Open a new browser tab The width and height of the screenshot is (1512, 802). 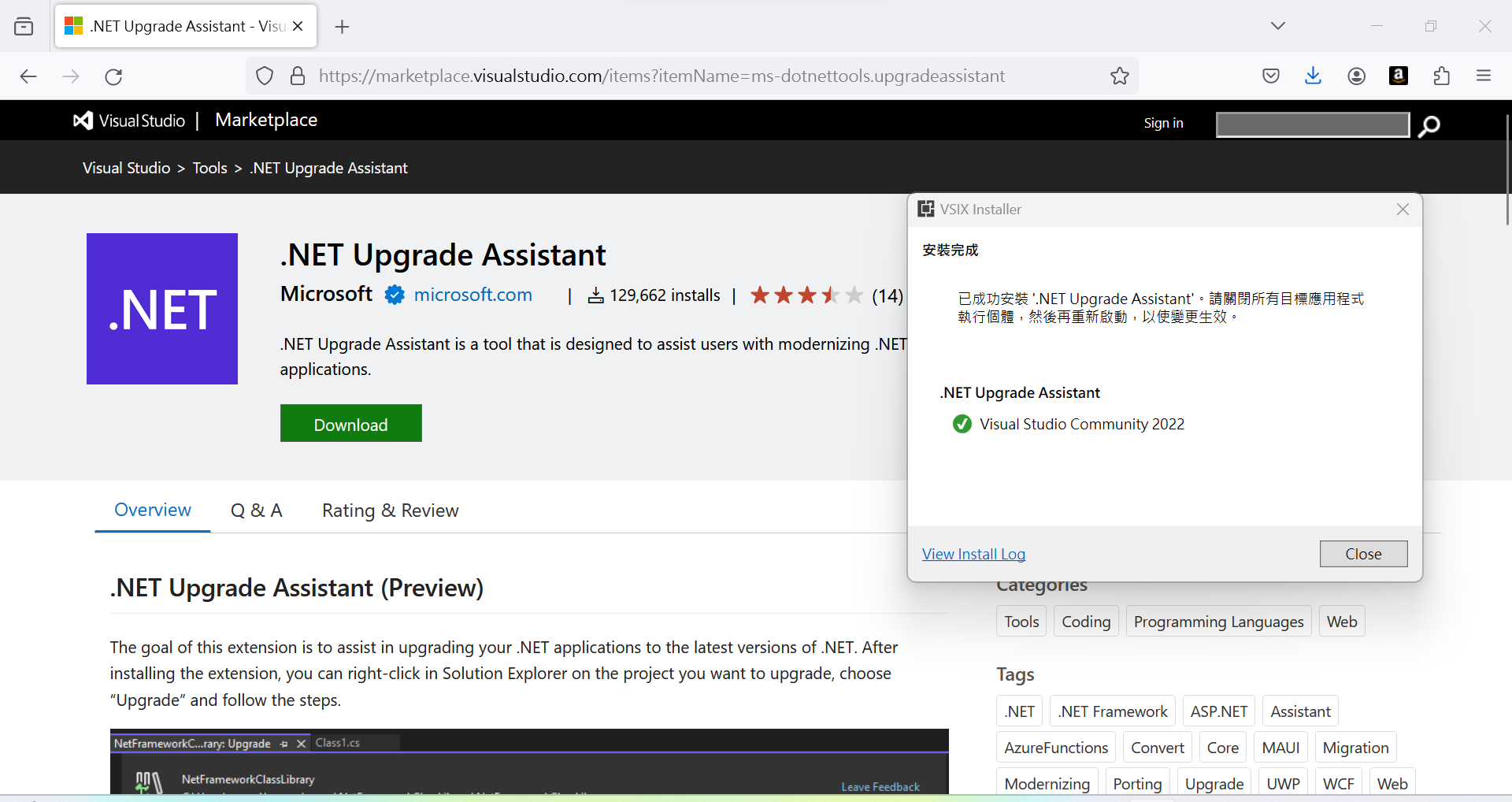click(342, 27)
